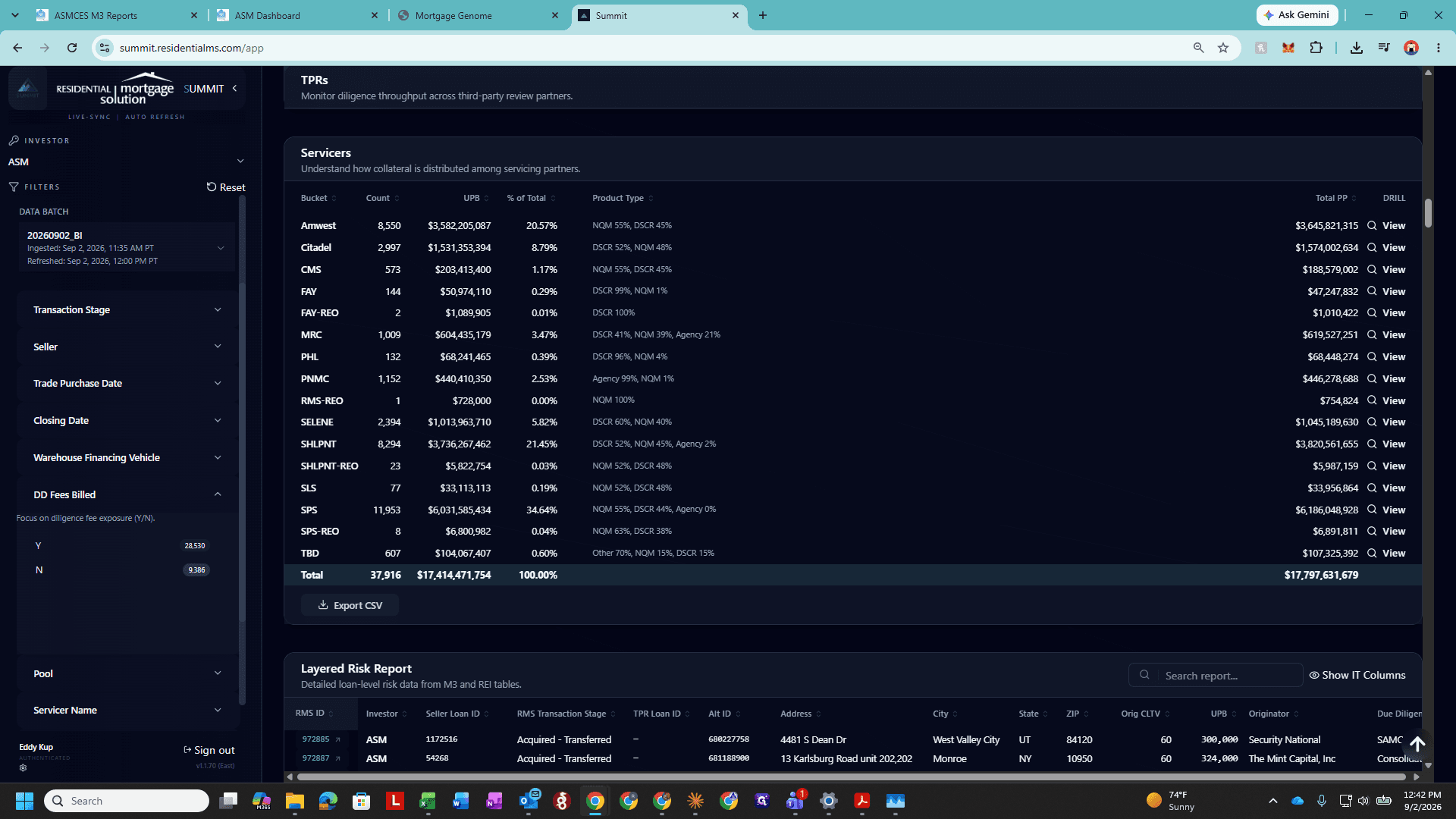Drill into the Amwest servicer row
Image resolution: width=1456 pixels, height=819 pixels.
coord(1386,226)
